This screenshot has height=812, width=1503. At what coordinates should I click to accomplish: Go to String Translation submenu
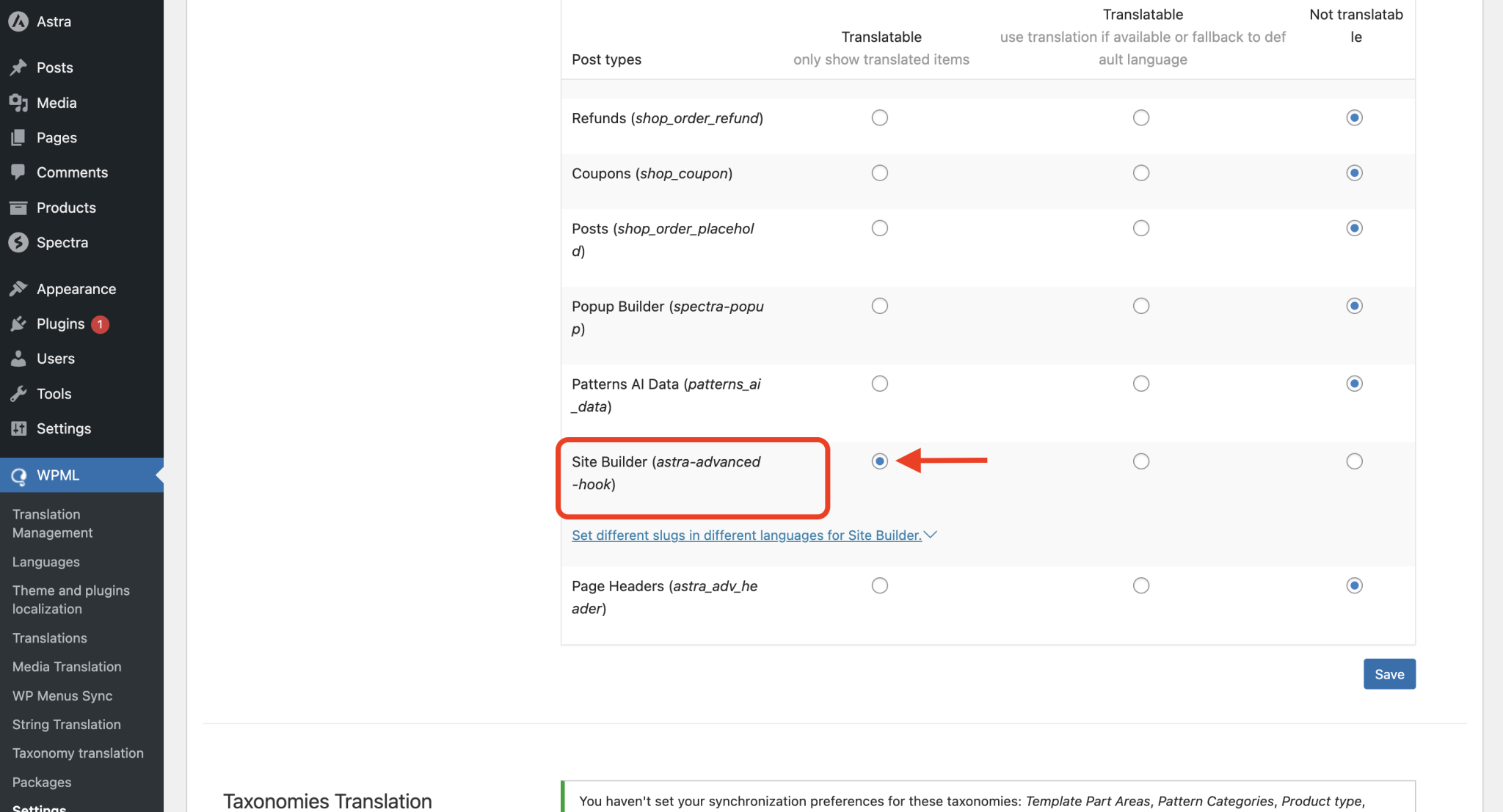click(66, 725)
